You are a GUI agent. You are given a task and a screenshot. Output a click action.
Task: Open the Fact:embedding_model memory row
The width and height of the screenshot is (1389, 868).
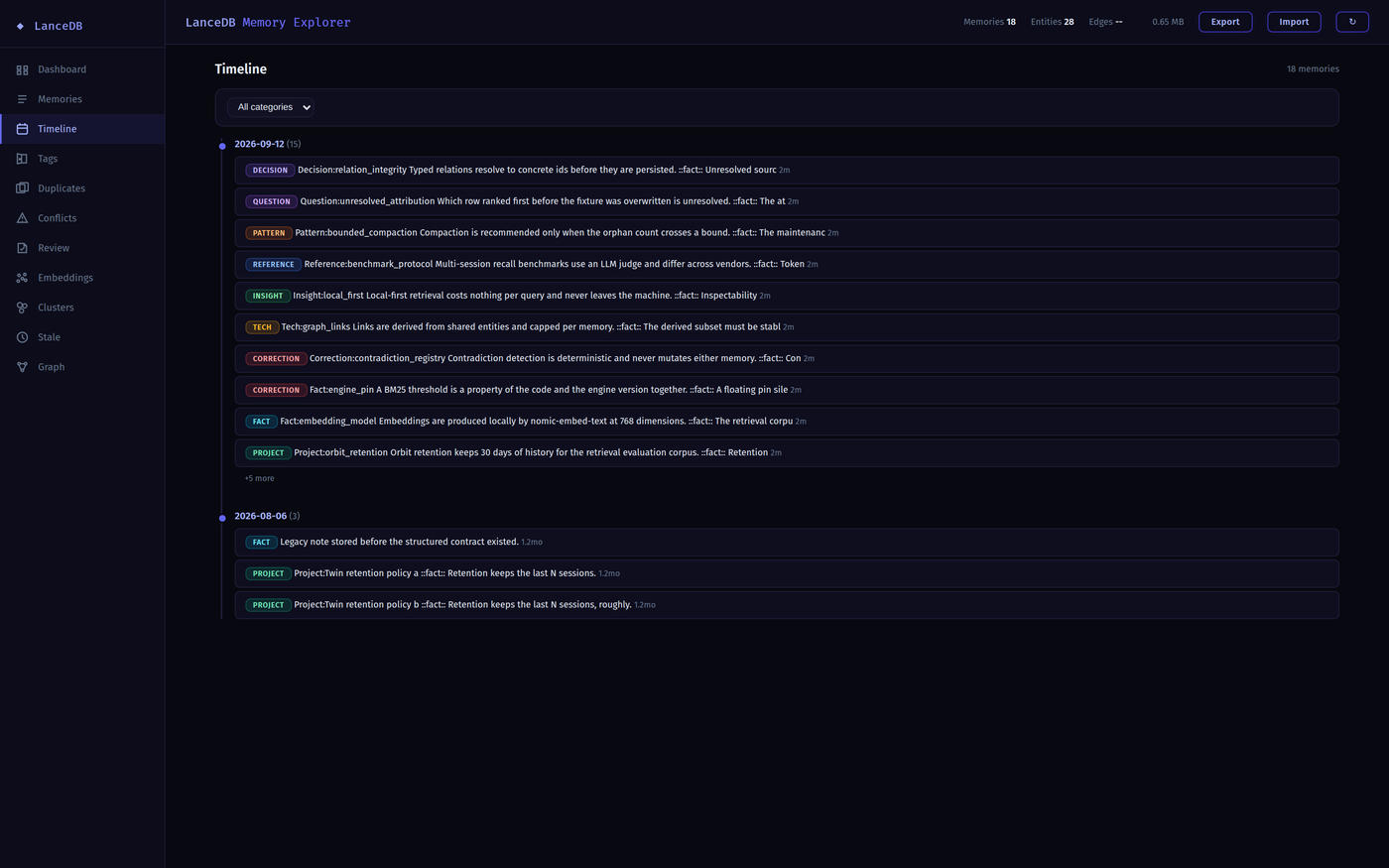[x=787, y=422]
